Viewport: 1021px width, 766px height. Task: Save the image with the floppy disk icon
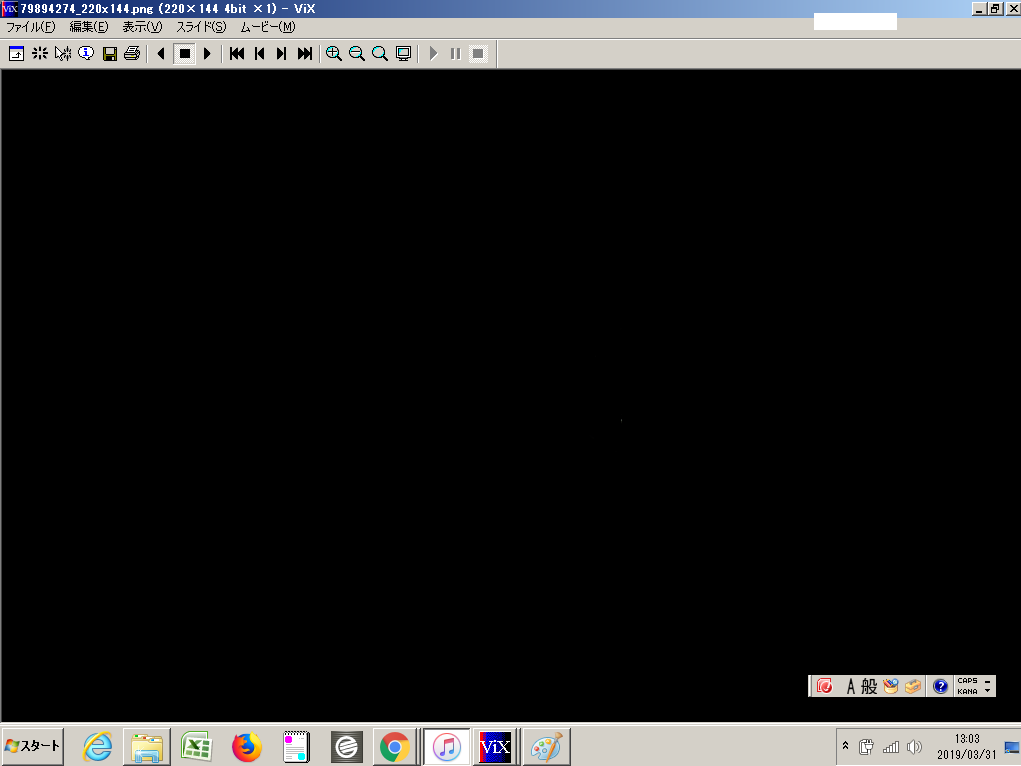pos(109,53)
